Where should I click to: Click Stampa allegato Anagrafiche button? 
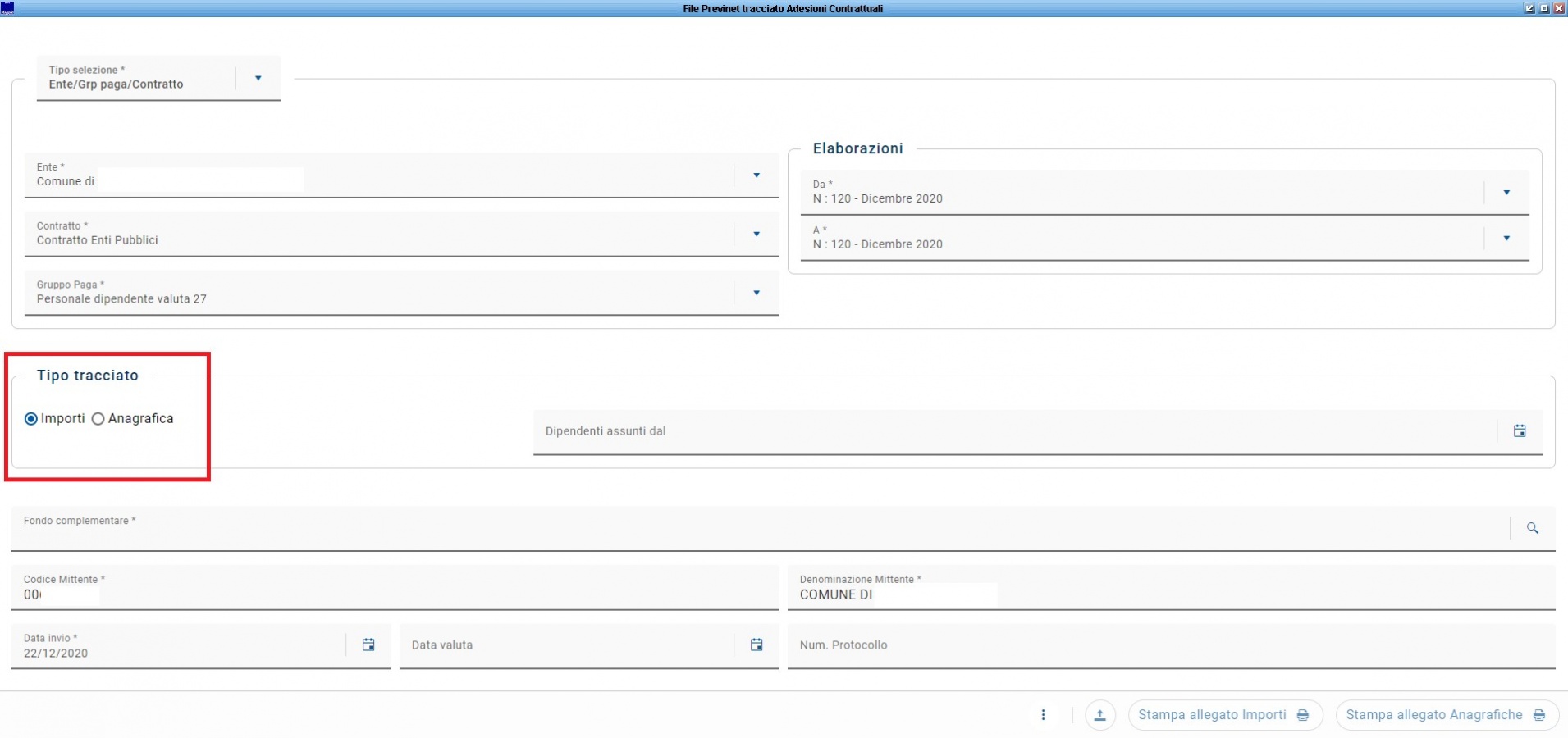(1446, 715)
